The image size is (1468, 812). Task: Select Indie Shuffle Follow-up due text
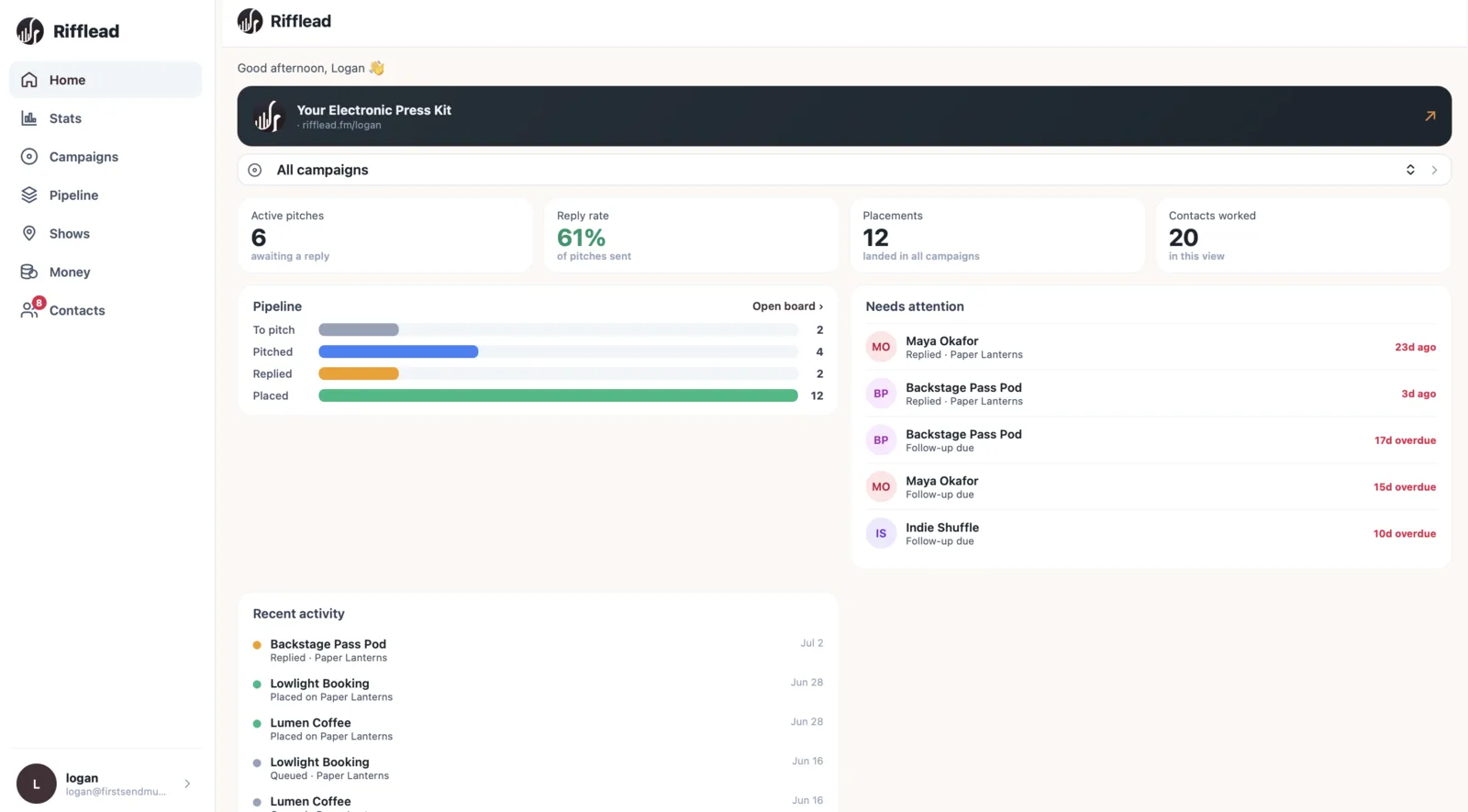pos(942,533)
